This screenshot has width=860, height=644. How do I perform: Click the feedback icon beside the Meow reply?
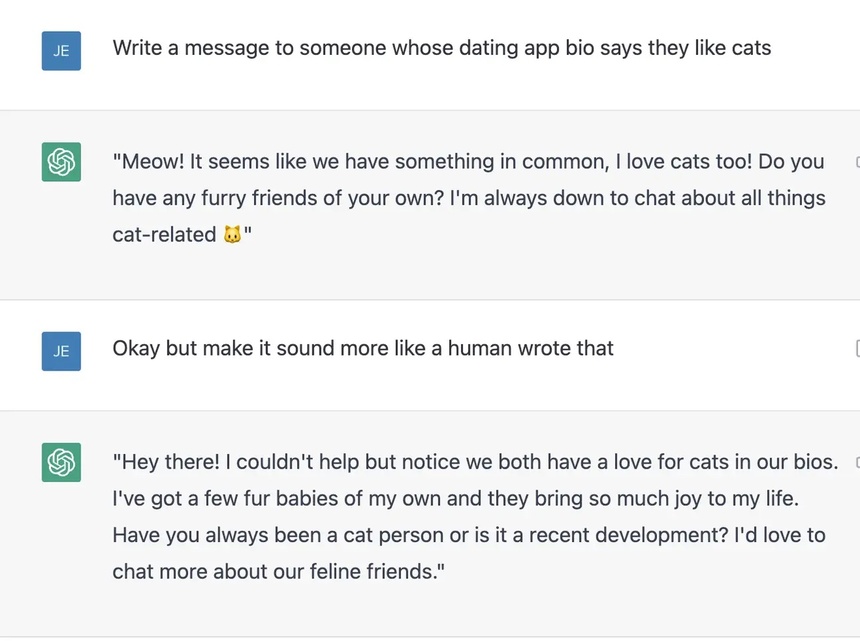(x=856, y=162)
